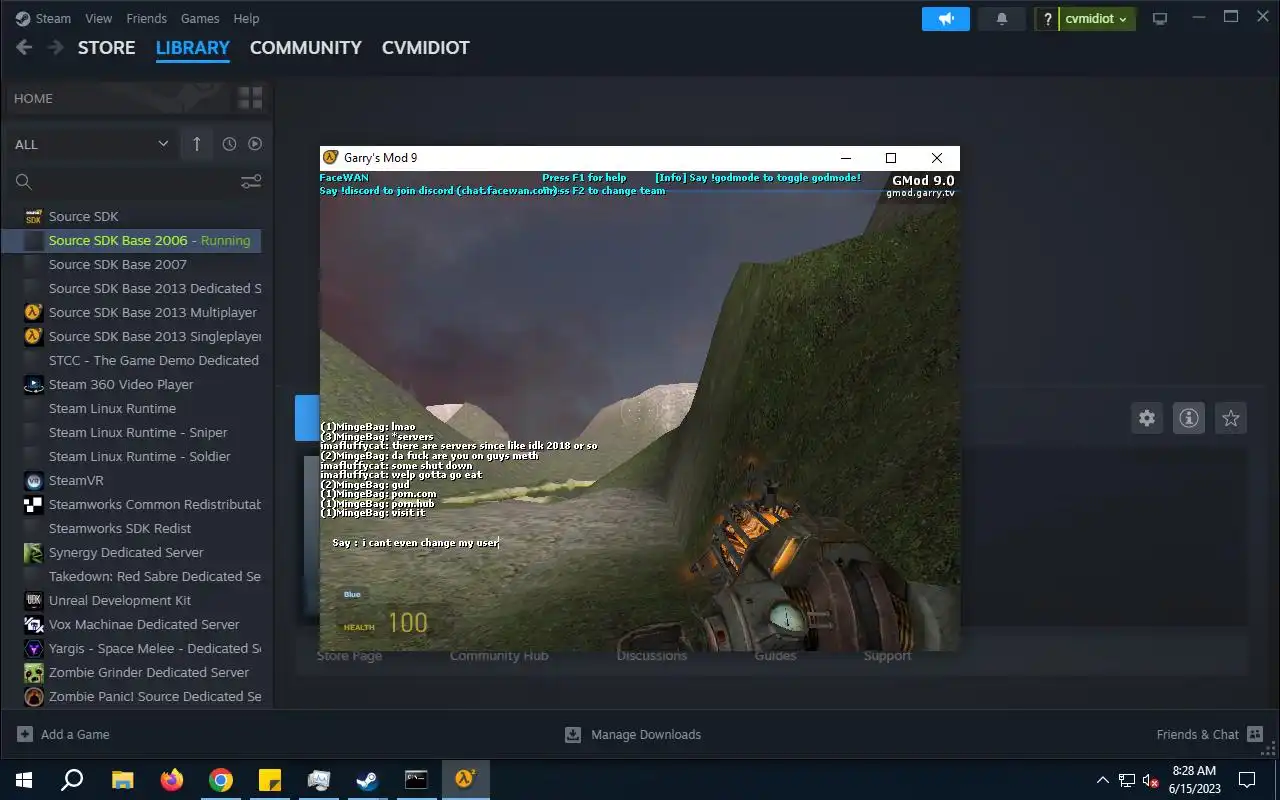Switch to the LIBRARY tab
This screenshot has height=800, width=1280.
pyautogui.click(x=193, y=47)
